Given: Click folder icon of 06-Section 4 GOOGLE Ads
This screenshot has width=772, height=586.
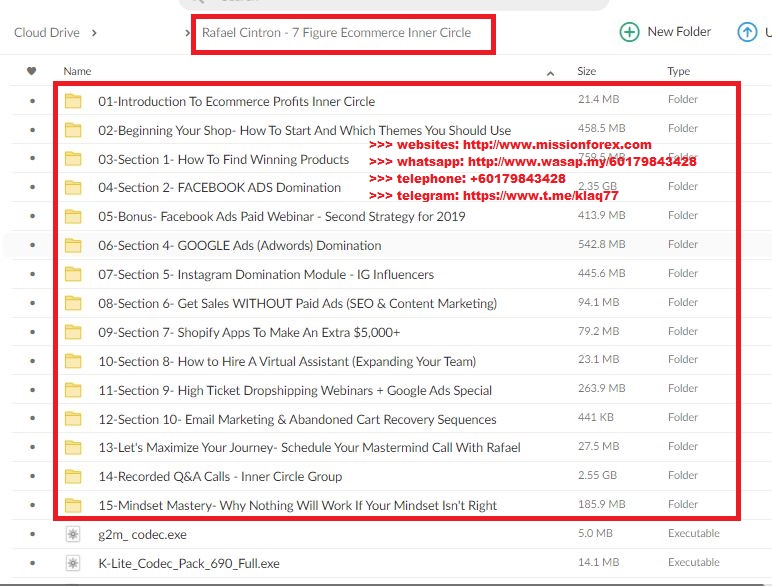Looking at the screenshot, I should click(x=73, y=245).
